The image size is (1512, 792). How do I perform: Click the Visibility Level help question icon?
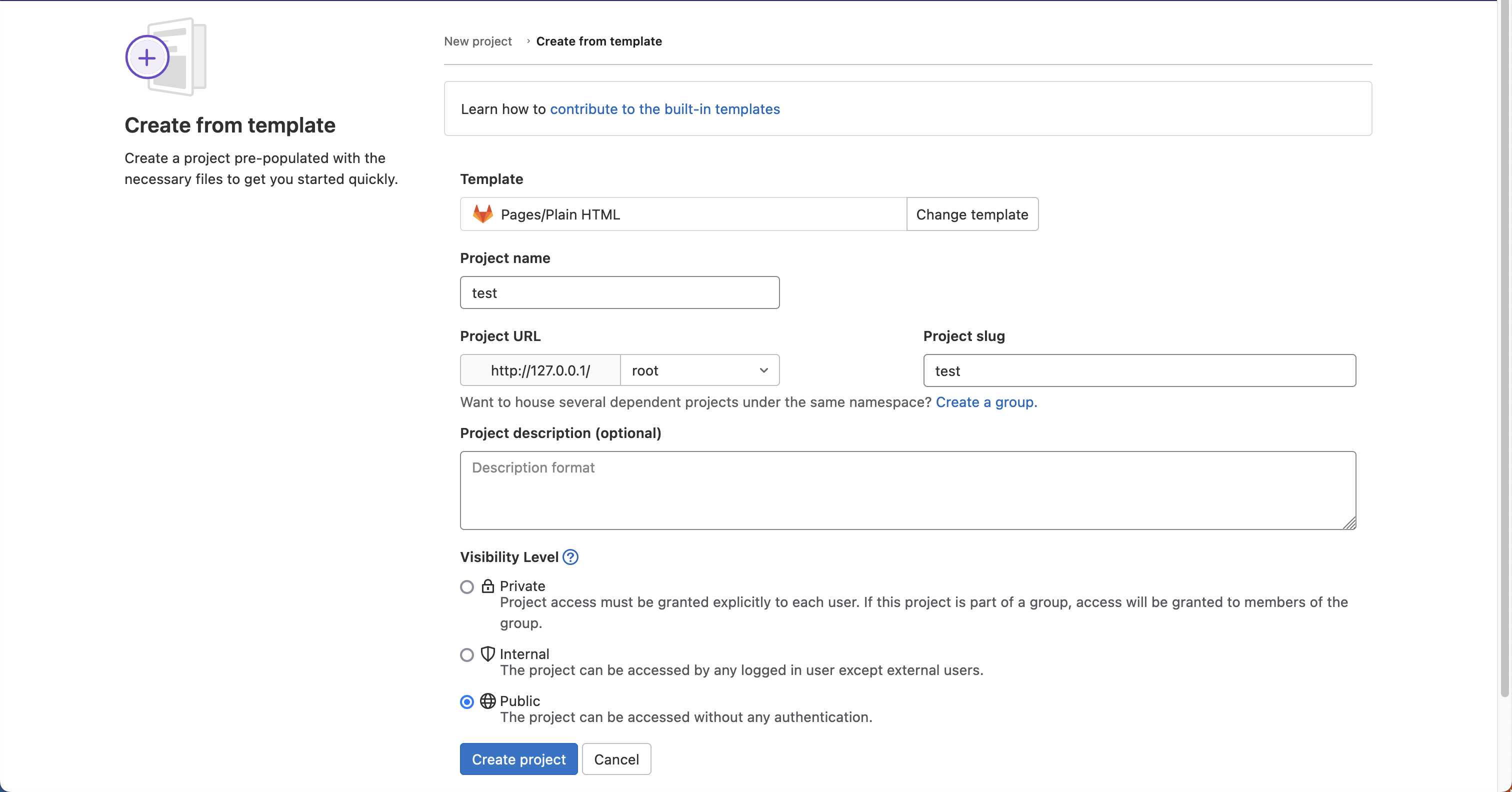coord(570,556)
